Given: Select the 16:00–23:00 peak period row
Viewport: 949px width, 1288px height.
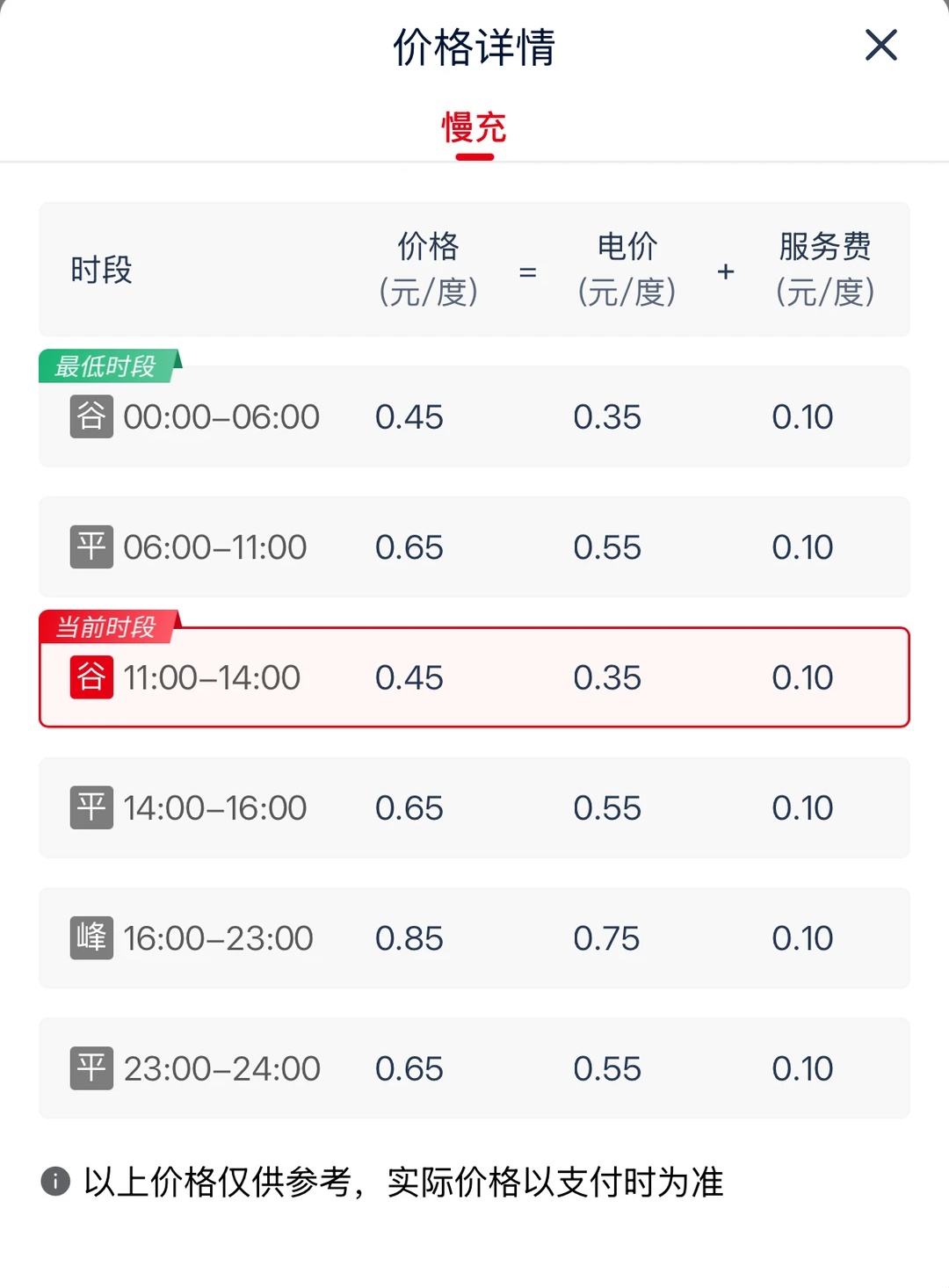Looking at the screenshot, I should (x=474, y=938).
